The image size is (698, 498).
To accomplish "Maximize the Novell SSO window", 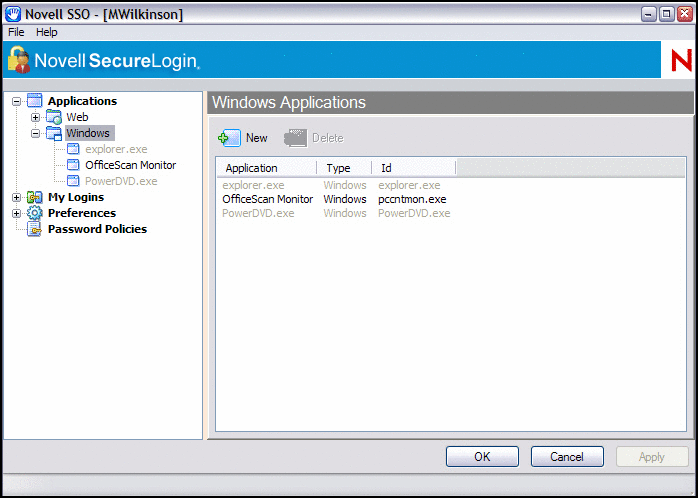I will click(x=666, y=15).
